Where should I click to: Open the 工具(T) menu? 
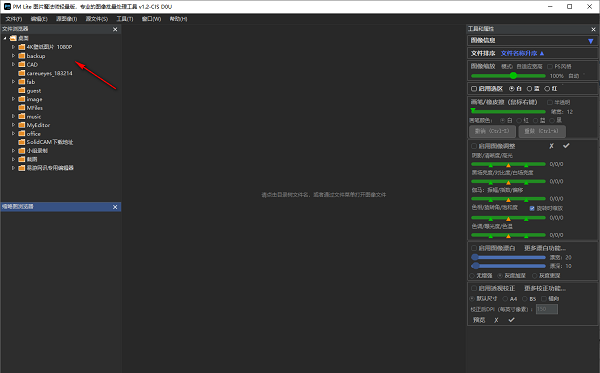point(125,19)
